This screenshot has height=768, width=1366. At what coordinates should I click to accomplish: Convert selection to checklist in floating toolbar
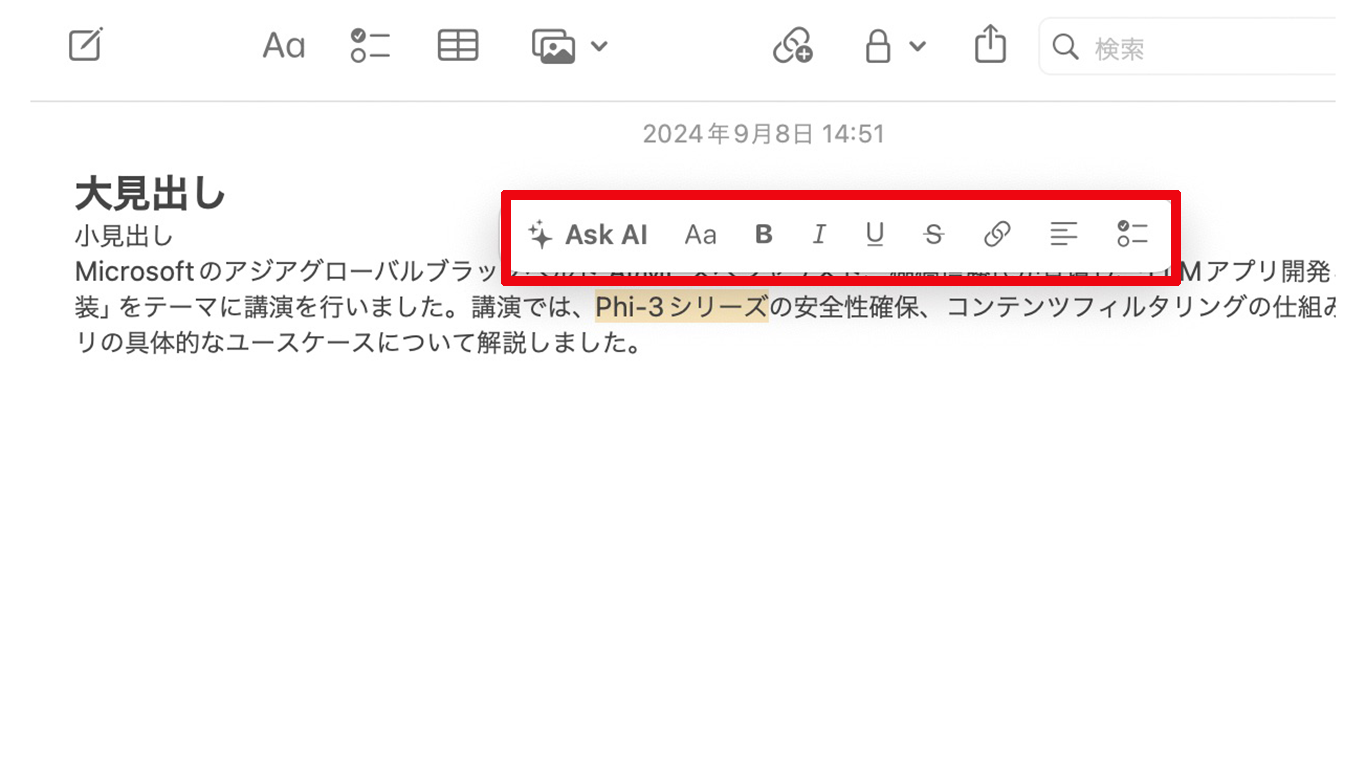pos(1132,234)
